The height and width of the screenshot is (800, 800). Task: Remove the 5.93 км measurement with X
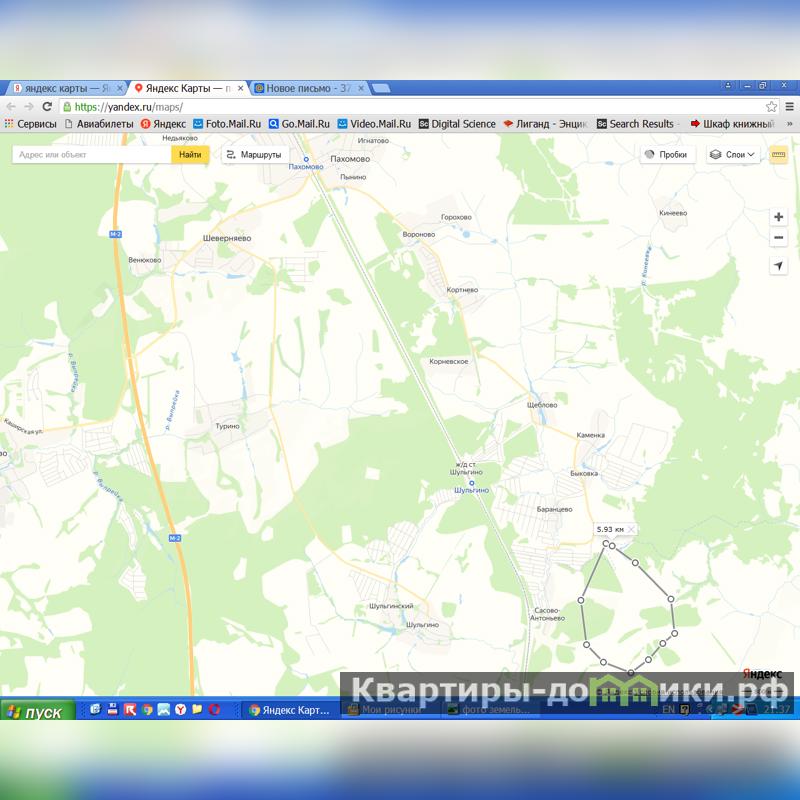point(631,529)
